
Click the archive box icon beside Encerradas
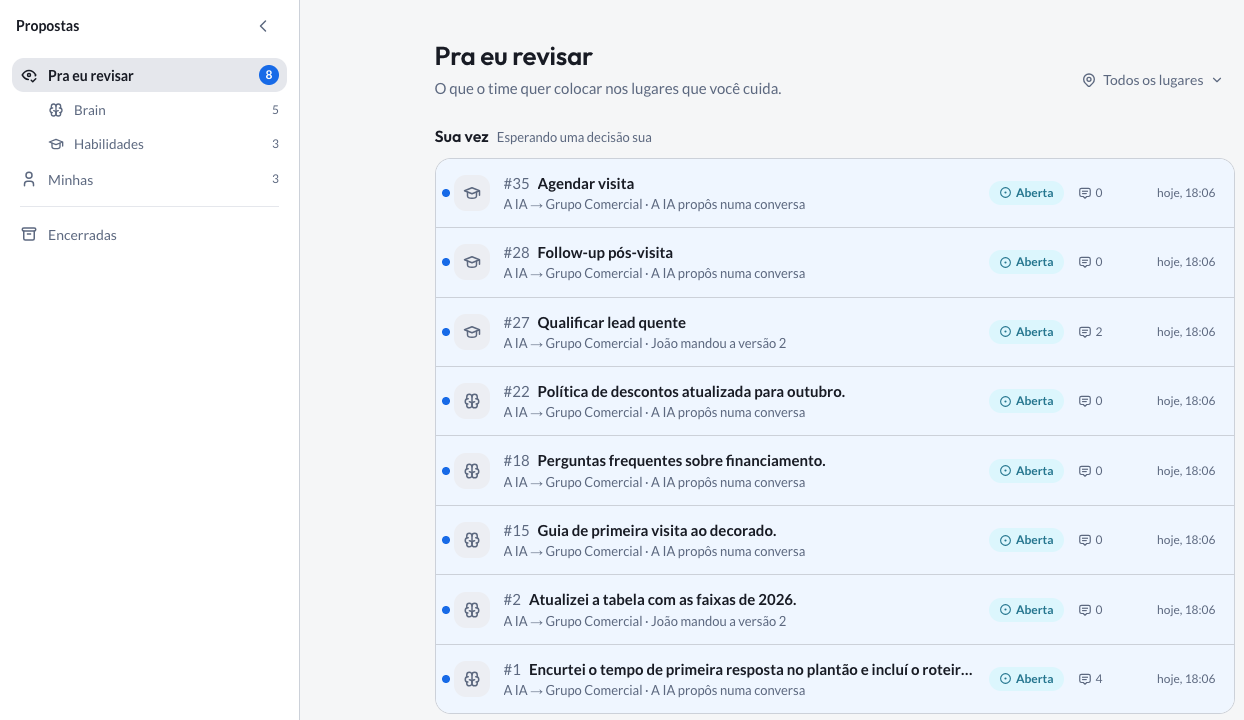point(29,235)
